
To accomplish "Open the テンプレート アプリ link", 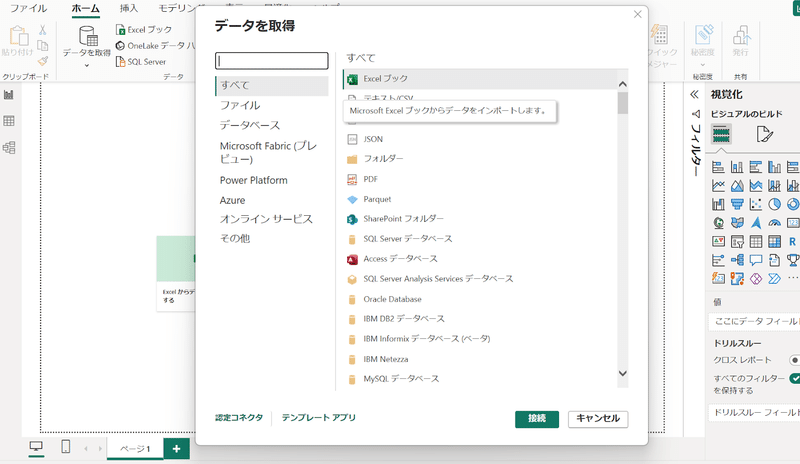I will coord(318,418).
